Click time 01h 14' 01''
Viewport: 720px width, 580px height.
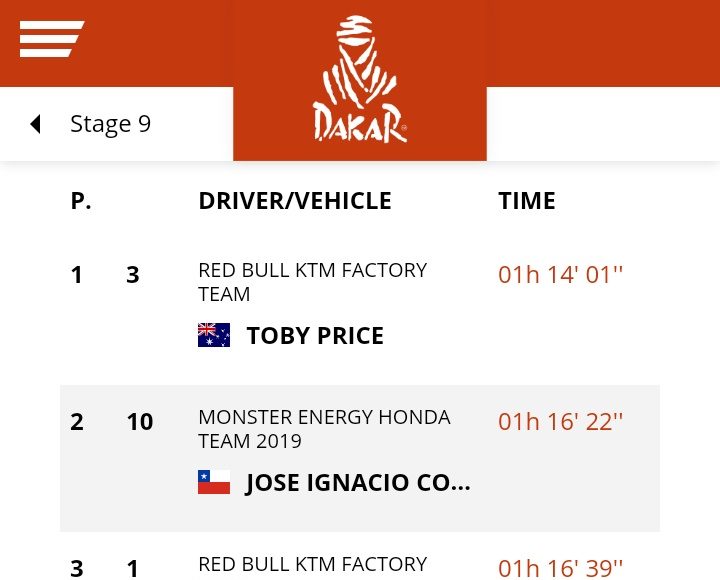coord(560,275)
